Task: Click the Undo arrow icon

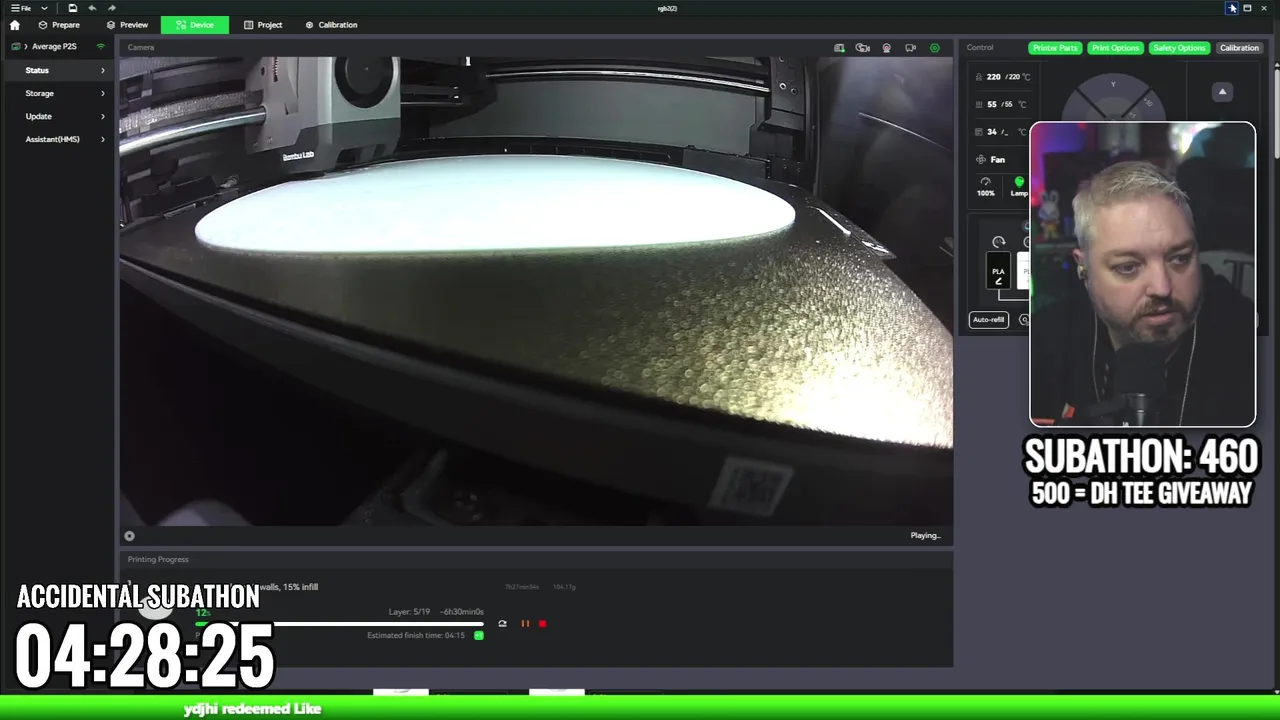Action: point(92,8)
